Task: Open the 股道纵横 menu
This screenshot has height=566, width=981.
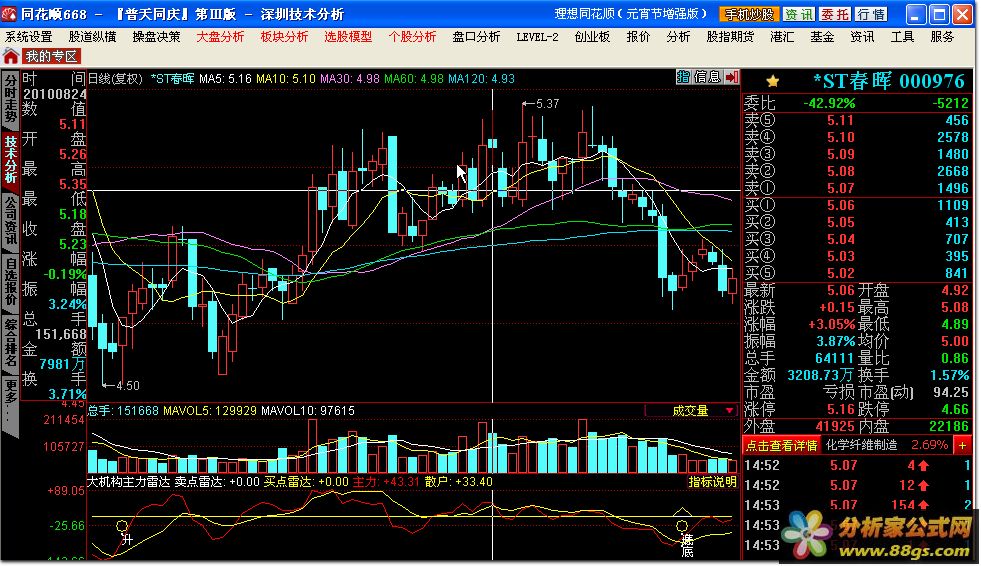Action: pyautogui.click(x=92, y=37)
